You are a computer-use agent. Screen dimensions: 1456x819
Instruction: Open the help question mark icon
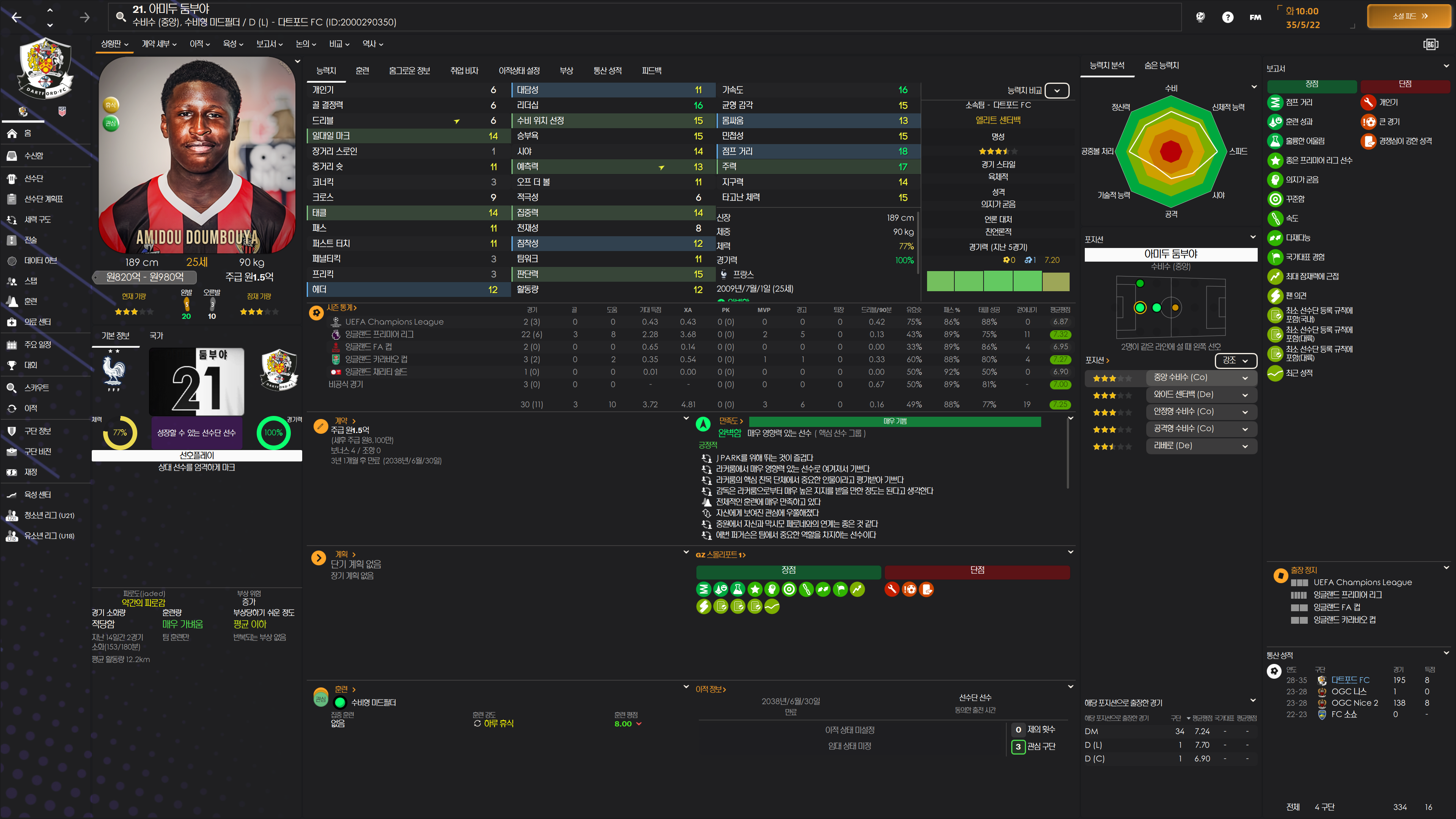1228,17
